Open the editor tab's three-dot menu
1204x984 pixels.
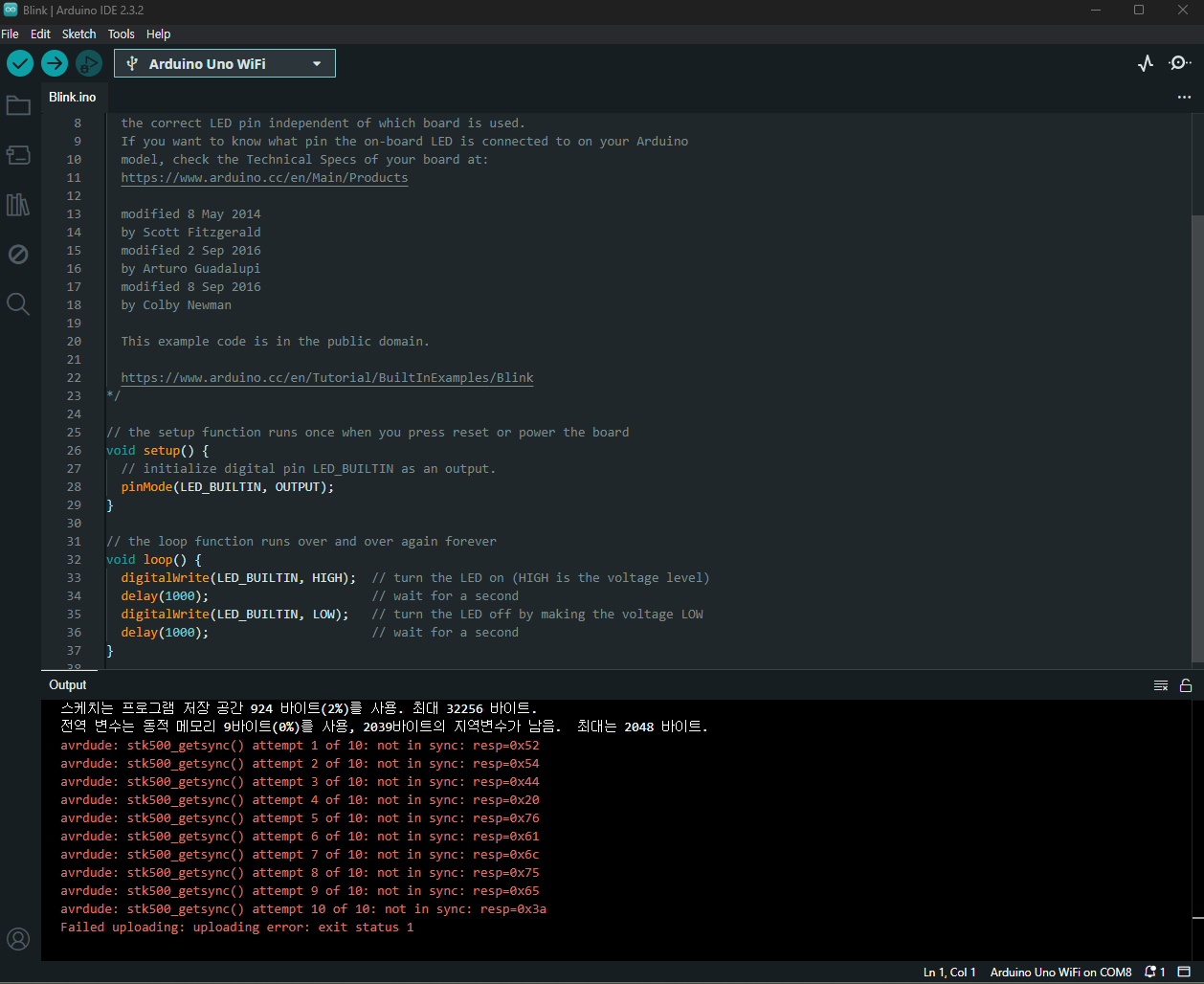[1184, 97]
